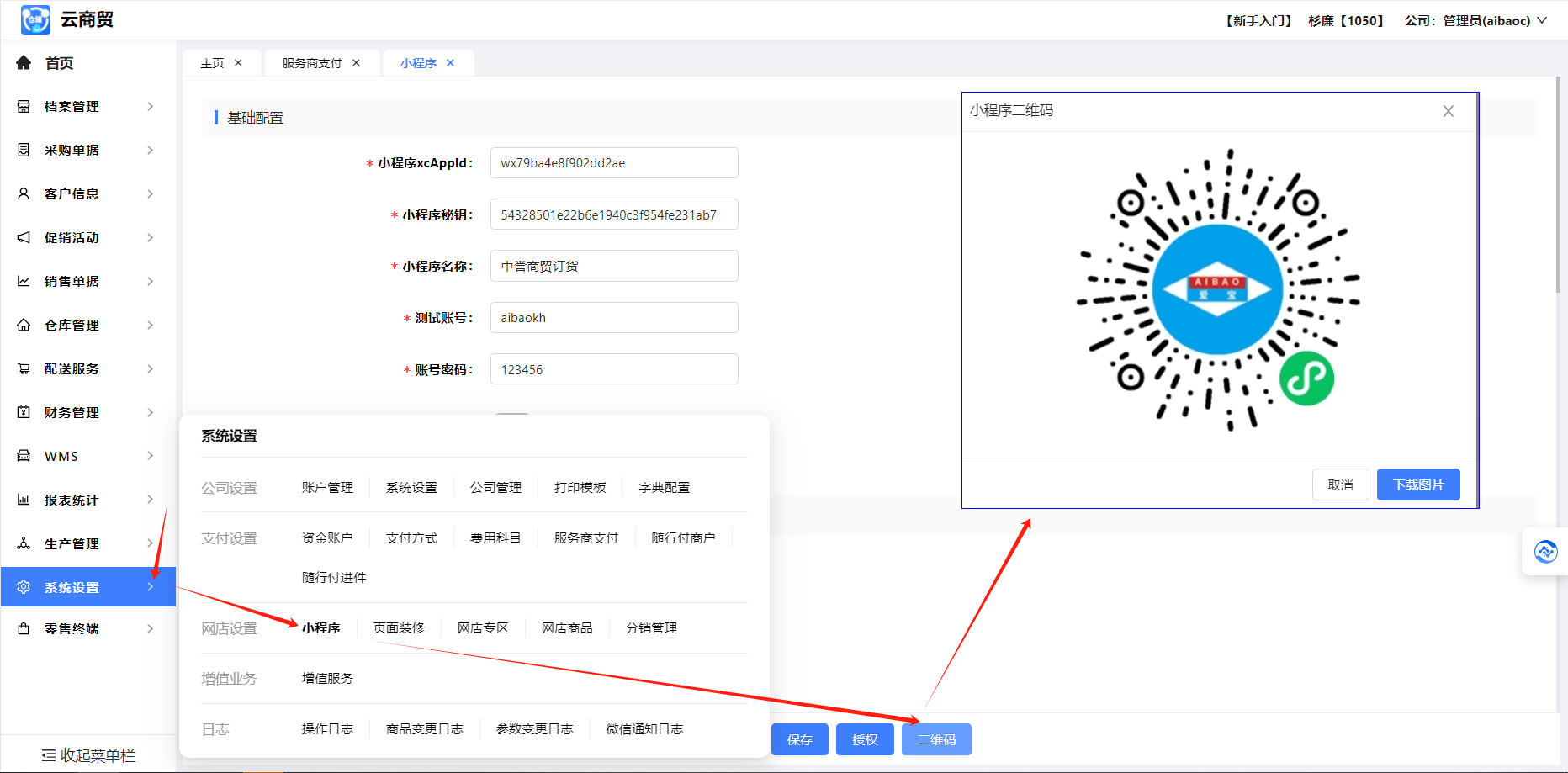Click the 配送服务 cart icon
1568x773 pixels.
tap(24, 368)
